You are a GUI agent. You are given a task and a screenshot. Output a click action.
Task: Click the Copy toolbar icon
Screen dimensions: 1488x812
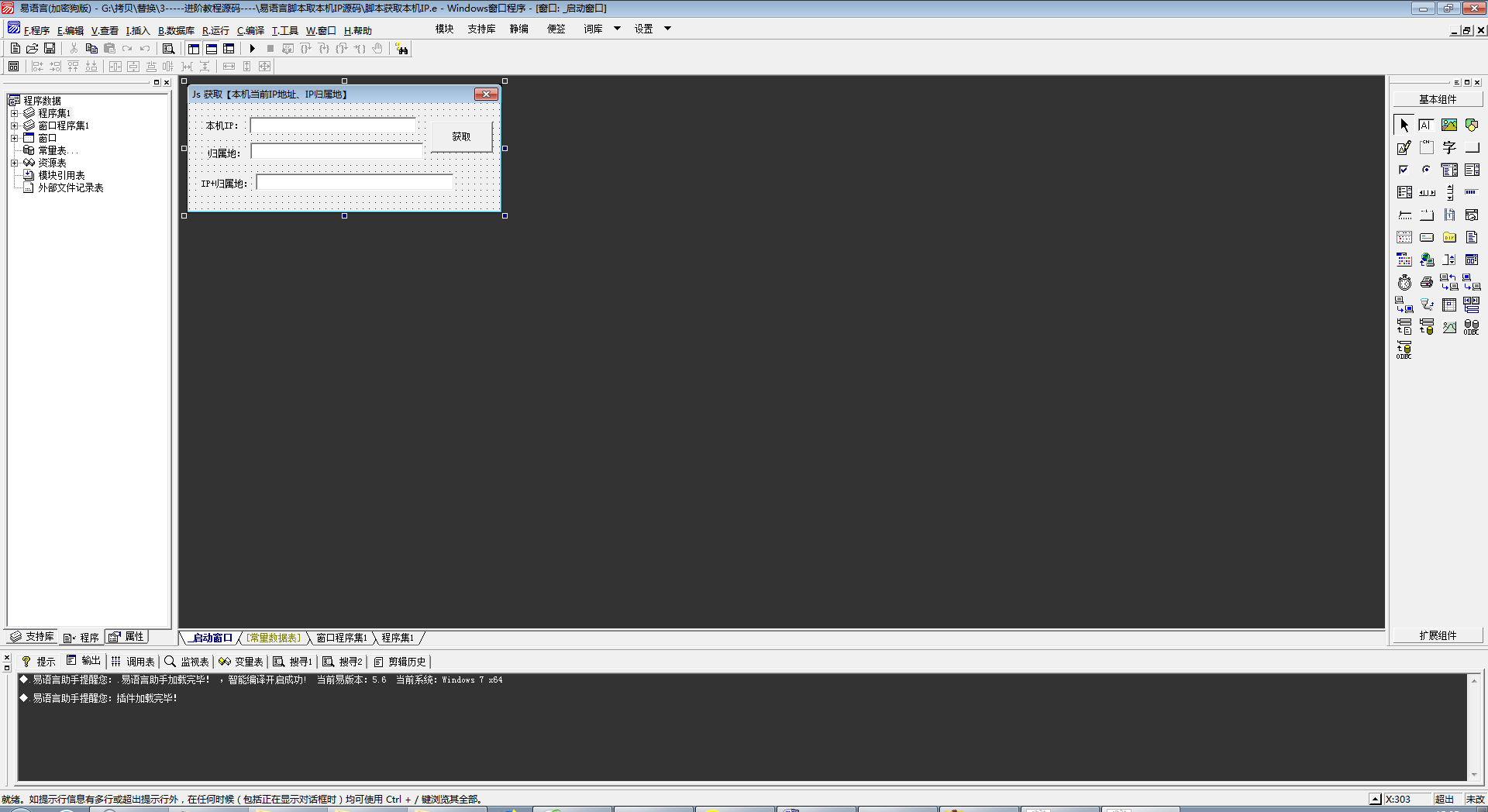(x=91, y=48)
